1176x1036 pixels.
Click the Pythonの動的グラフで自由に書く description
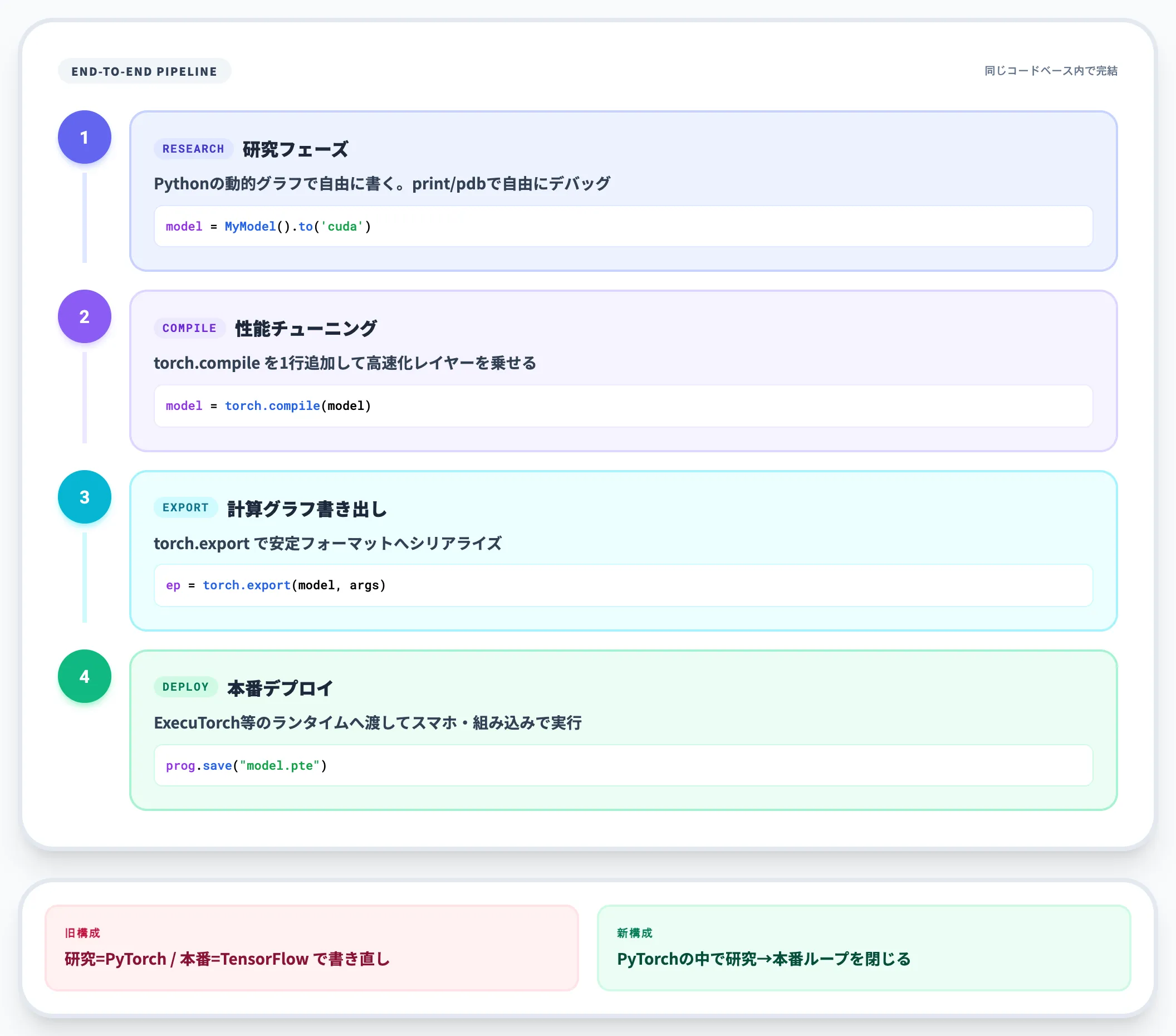pos(382,184)
